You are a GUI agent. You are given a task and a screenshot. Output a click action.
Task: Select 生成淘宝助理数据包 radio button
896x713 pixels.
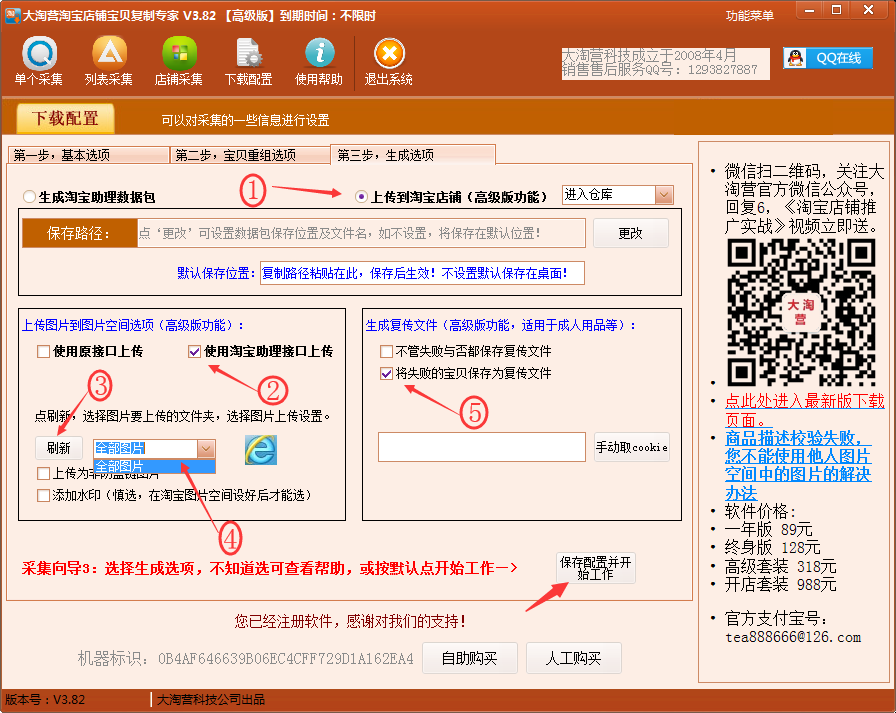[x=29, y=197]
